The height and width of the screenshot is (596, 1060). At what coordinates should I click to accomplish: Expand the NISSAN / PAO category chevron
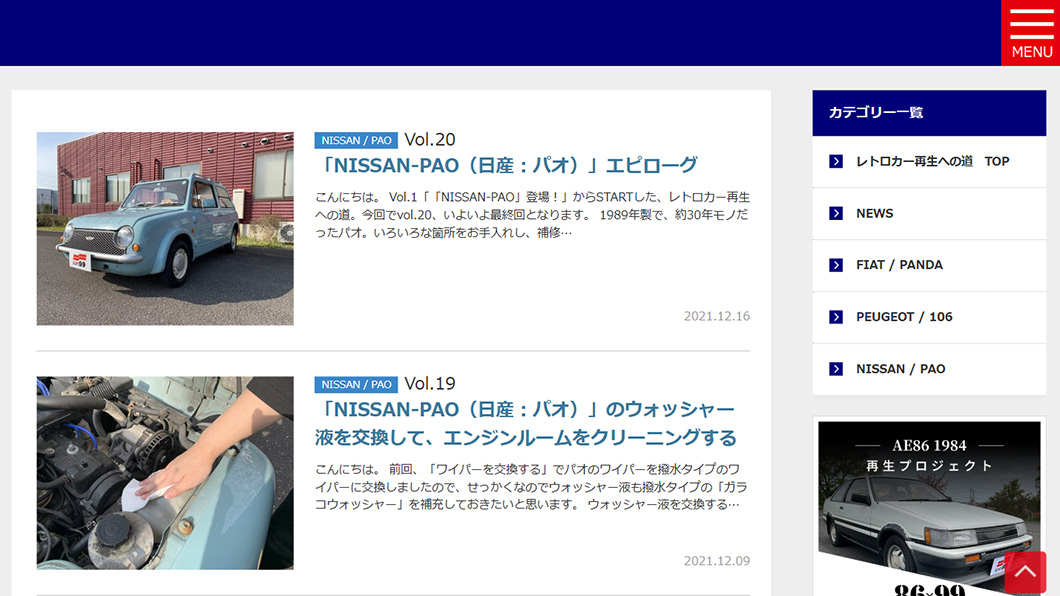pos(836,368)
